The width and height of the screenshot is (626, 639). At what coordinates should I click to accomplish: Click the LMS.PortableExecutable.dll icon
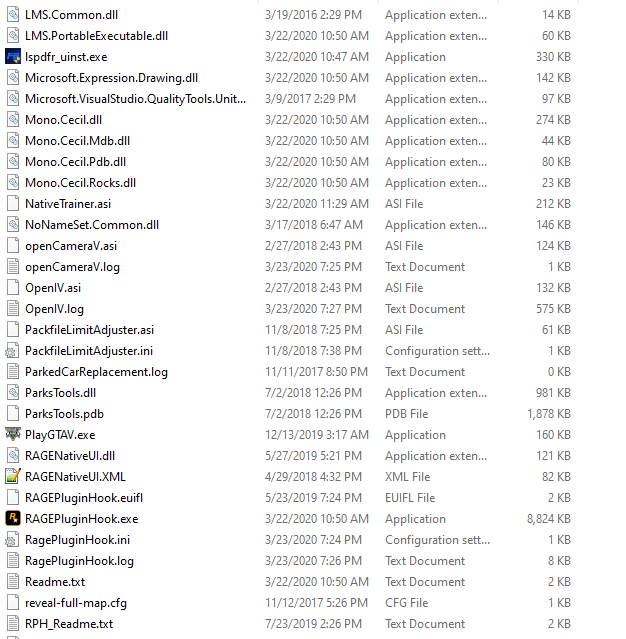13,36
